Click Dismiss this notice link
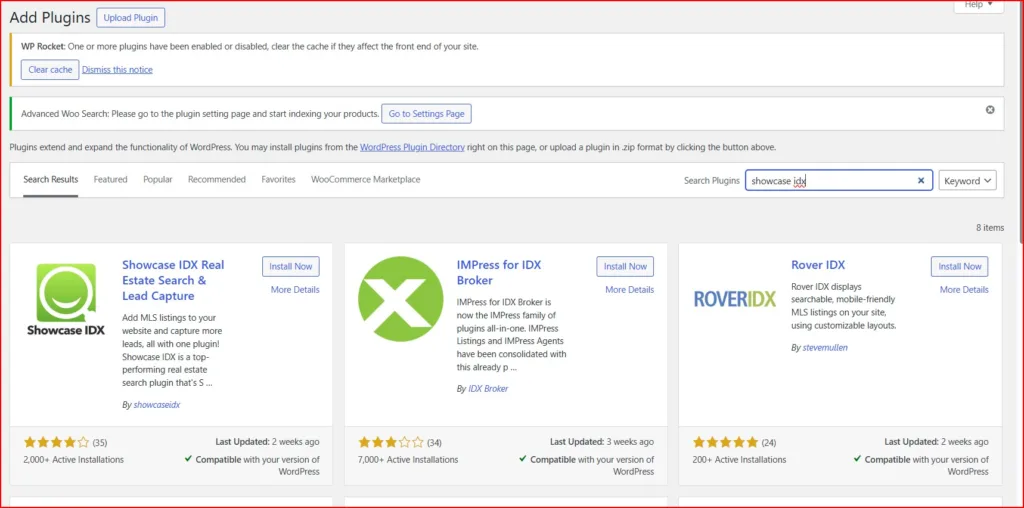 [118, 70]
